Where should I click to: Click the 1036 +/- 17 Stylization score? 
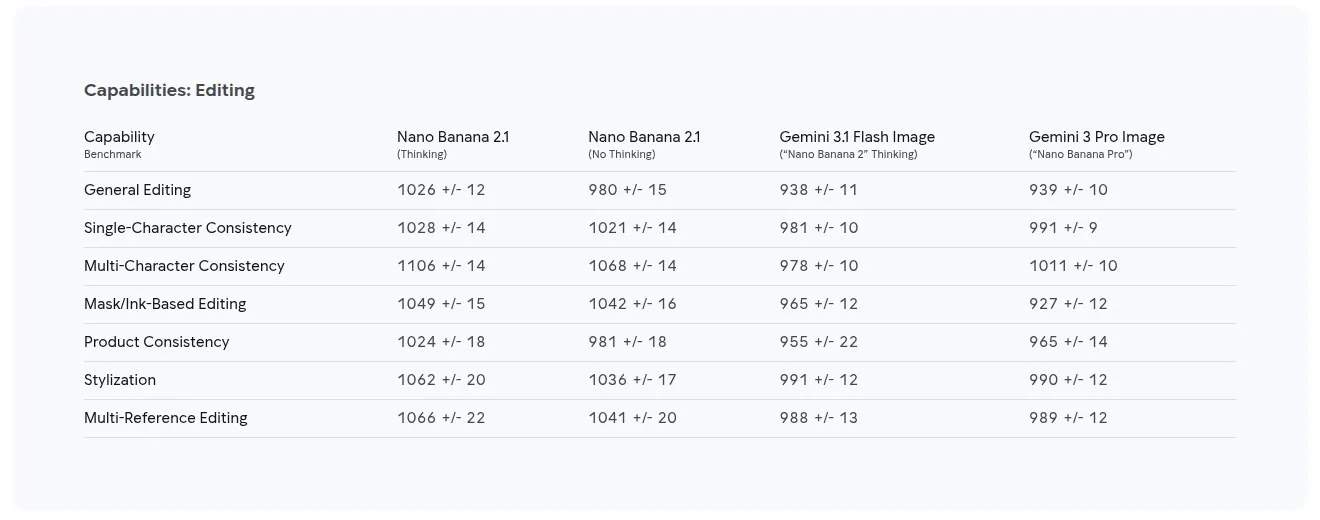pyautogui.click(x=632, y=380)
